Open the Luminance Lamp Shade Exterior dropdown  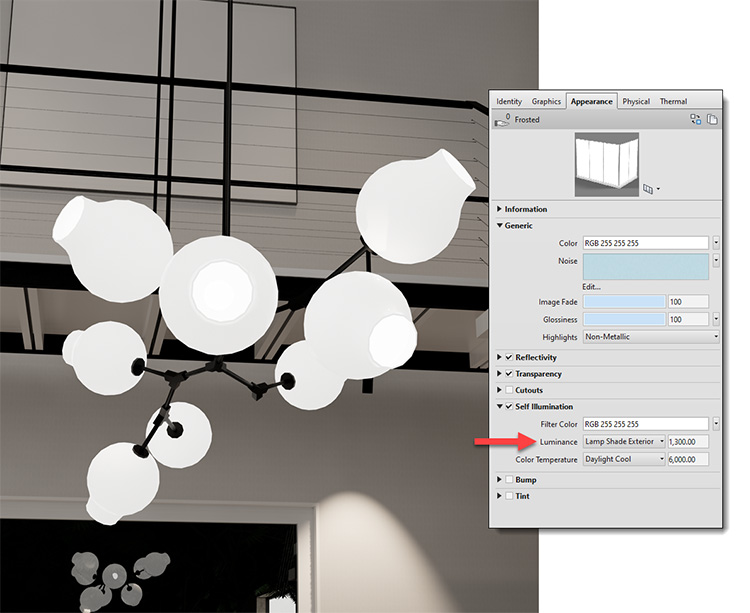[624, 441]
